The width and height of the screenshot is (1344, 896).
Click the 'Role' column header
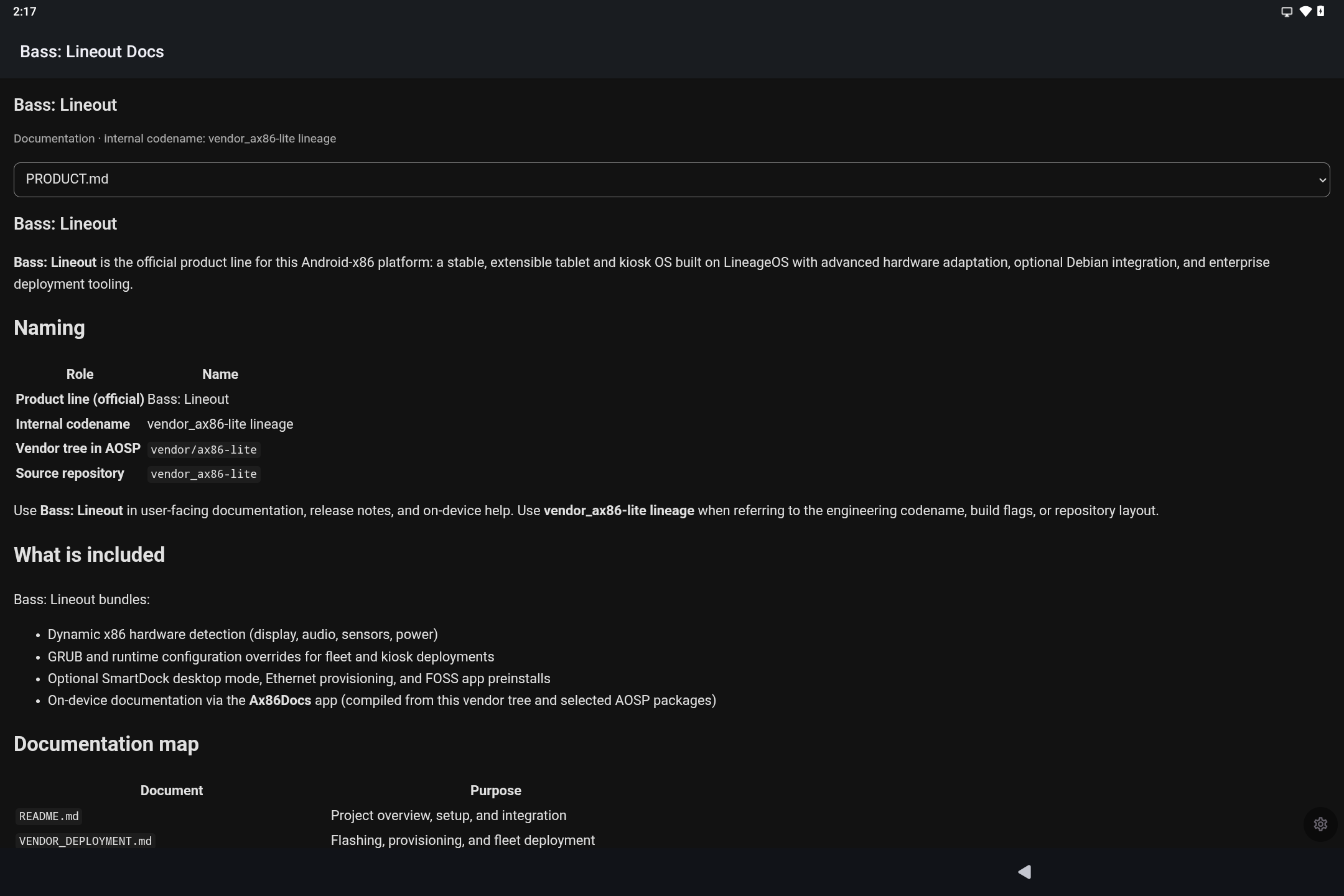[80, 375]
